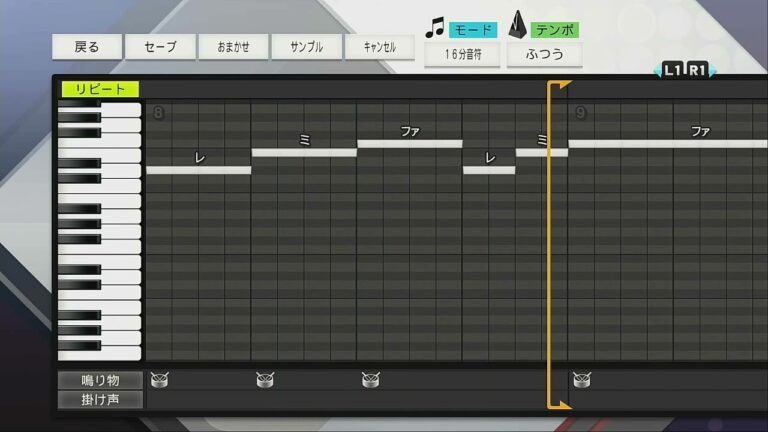Click the 戻る back button
This screenshot has width=768, height=432.
point(88,47)
